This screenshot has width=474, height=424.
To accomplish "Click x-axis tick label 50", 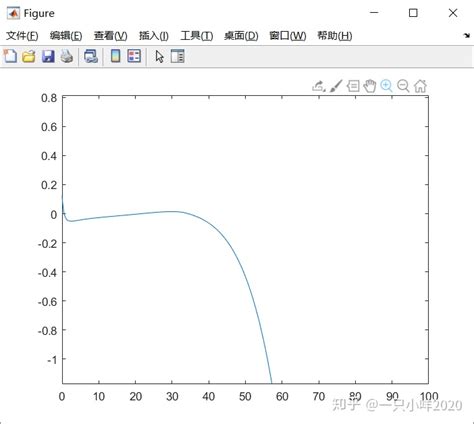I will click(x=245, y=397).
